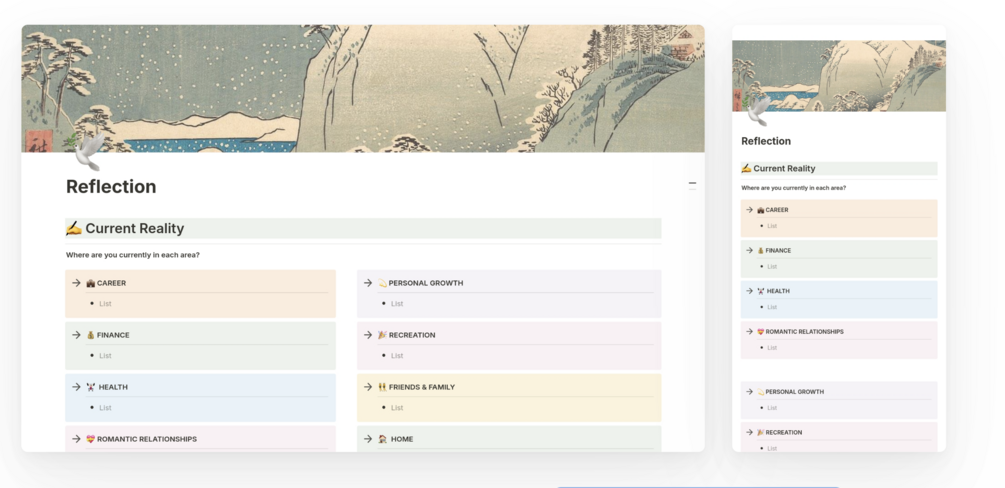The width and height of the screenshot is (1005, 488).
Task: Click the HEALTH label in desktop preview
Action: tap(113, 387)
